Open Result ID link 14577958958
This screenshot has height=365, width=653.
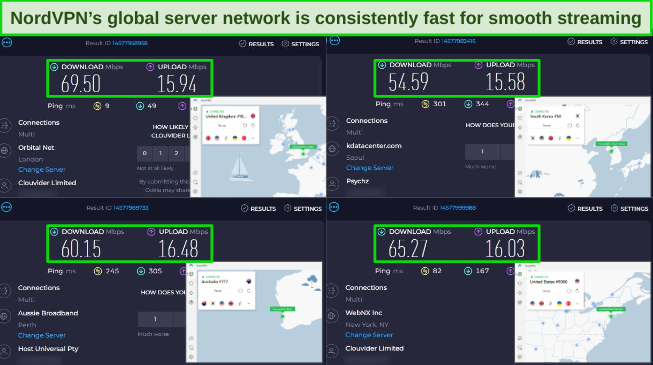tap(130, 43)
